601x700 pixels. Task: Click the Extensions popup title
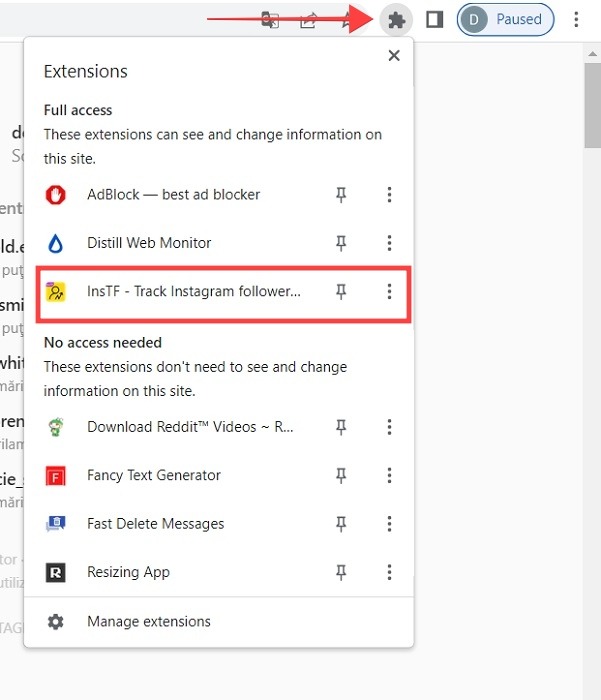coord(85,71)
